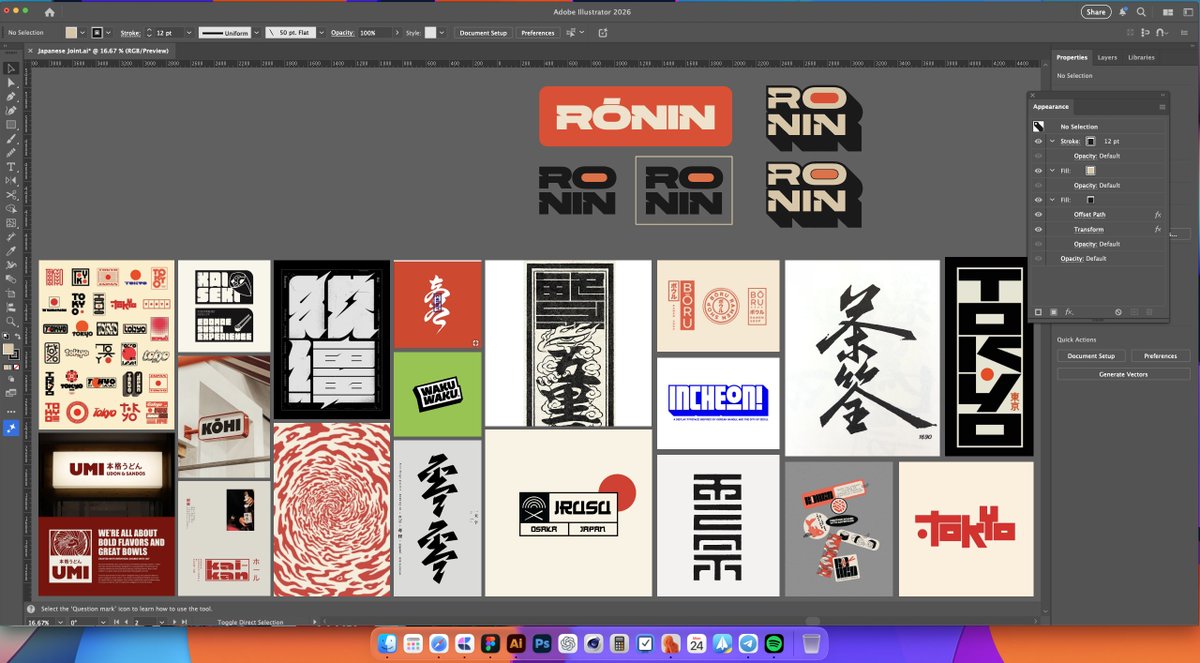Screen dimensions: 1200x663
Task: Open the Uniform width profile dropdown
Action: tap(255, 32)
